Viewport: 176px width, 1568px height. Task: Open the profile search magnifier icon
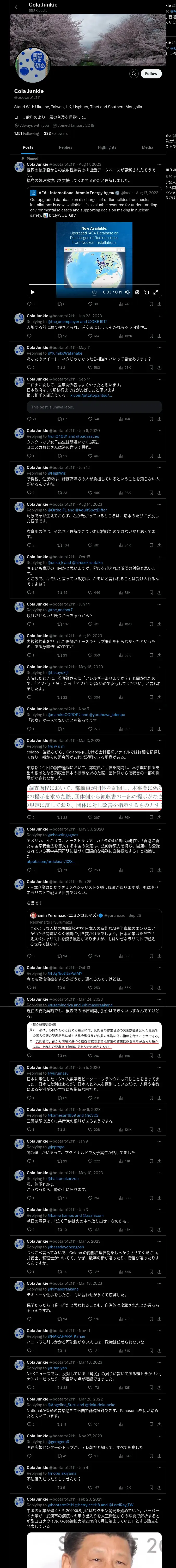134,74
